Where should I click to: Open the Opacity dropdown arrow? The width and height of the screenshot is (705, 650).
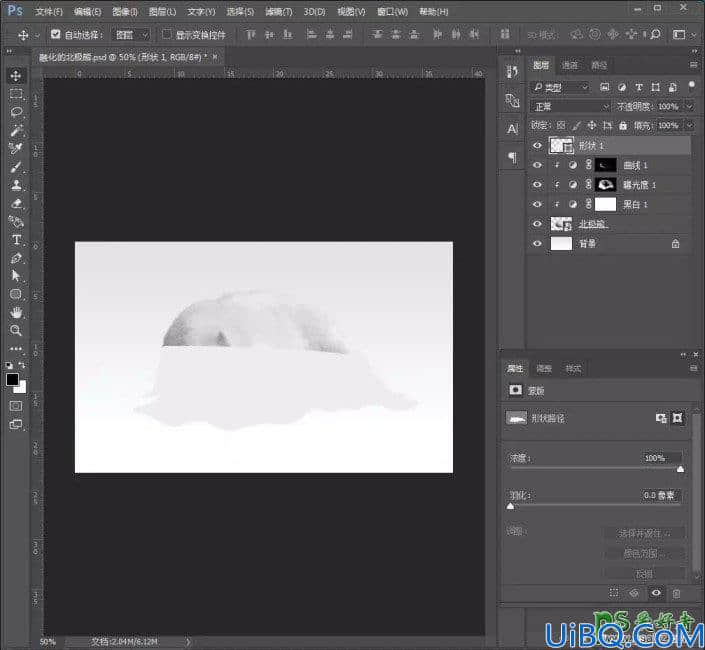[x=689, y=107]
